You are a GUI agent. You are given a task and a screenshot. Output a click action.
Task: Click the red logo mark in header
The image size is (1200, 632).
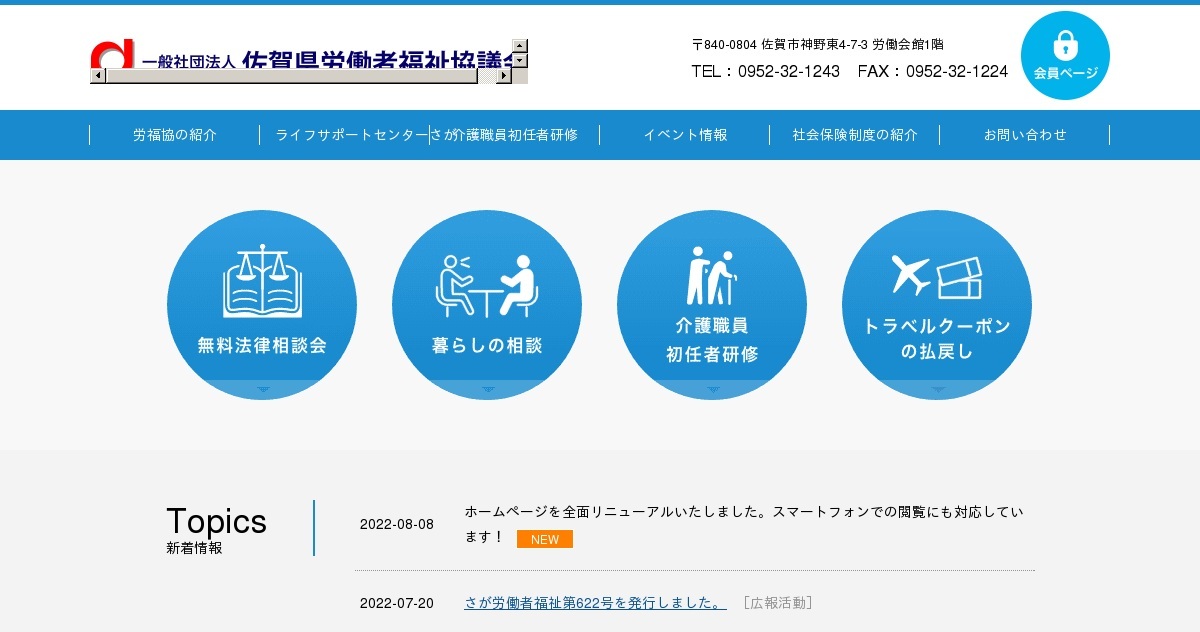point(111,54)
